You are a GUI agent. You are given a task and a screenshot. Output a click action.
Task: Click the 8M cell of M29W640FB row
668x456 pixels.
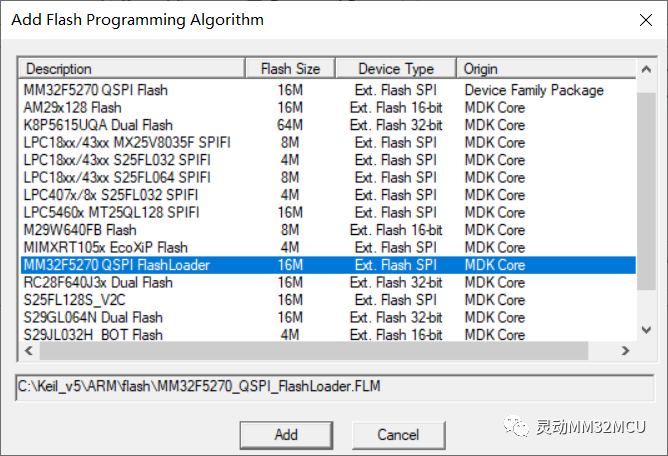click(290, 230)
